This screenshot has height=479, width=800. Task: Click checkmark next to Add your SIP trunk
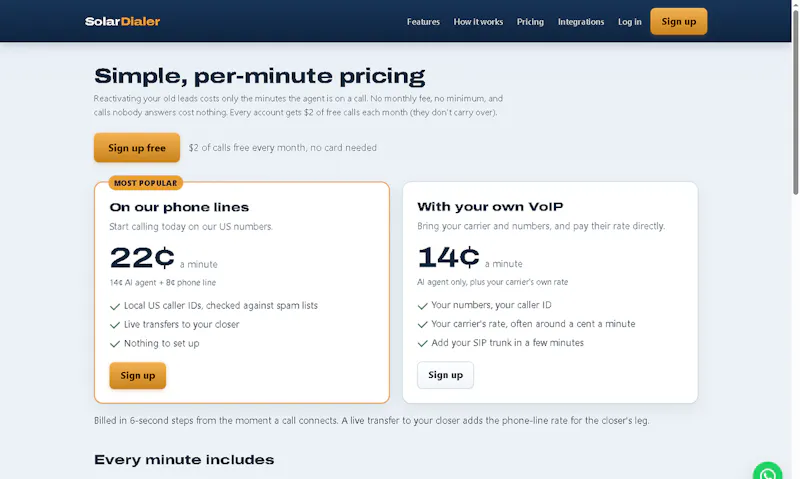pyautogui.click(x=422, y=343)
